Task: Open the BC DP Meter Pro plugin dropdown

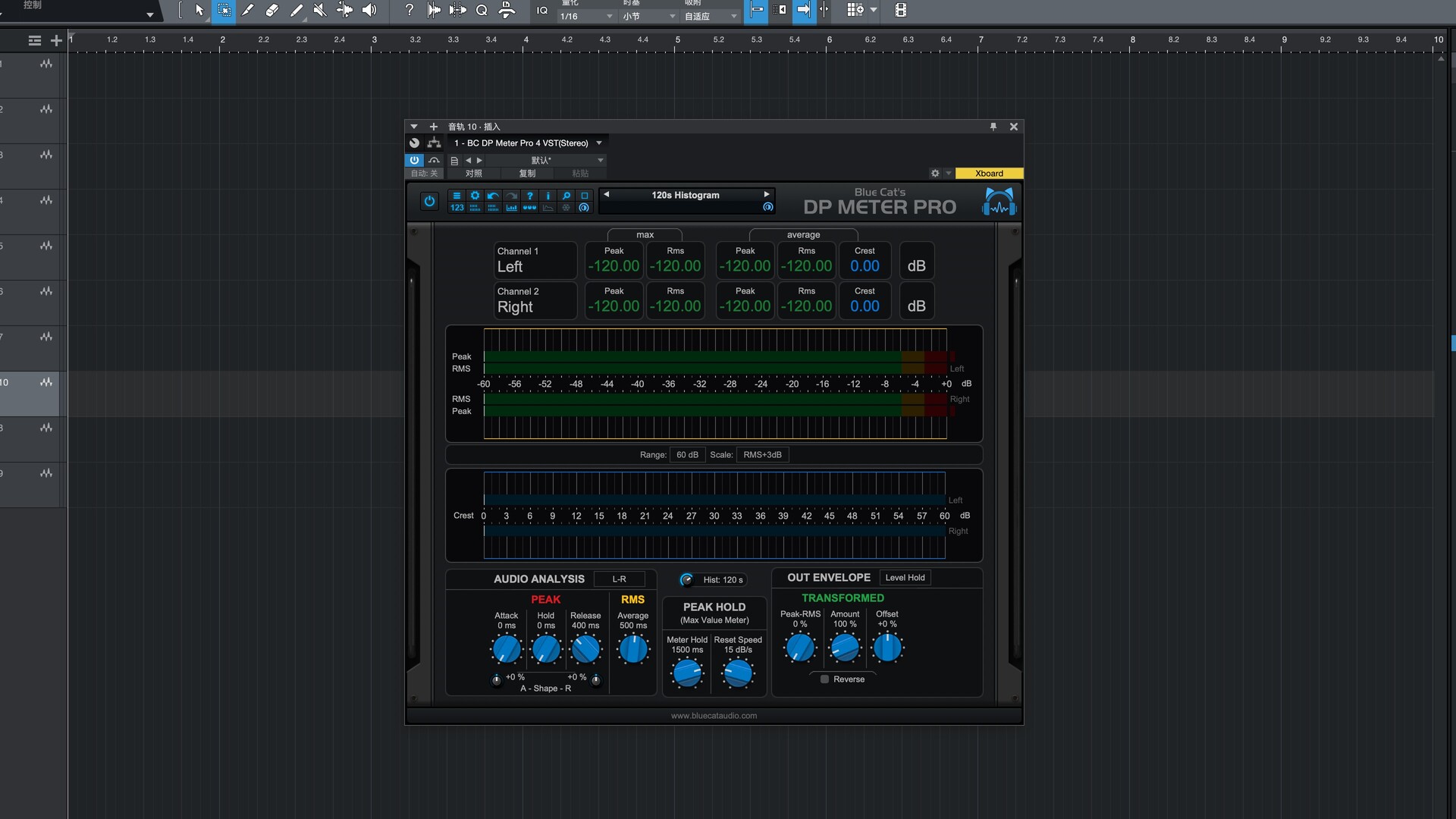Action: pos(598,143)
